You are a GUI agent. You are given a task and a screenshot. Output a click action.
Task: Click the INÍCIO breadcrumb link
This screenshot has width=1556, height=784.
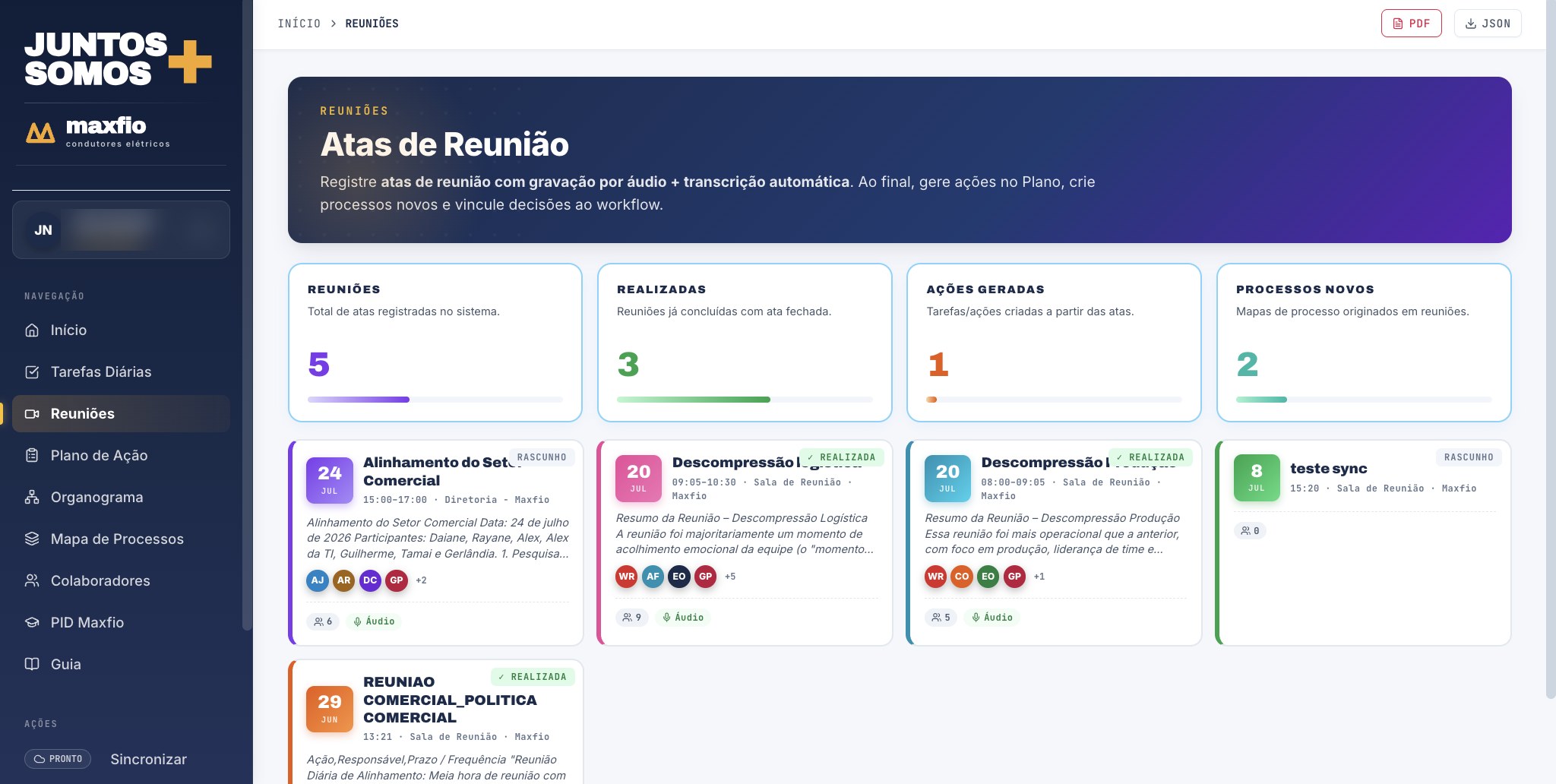point(299,24)
